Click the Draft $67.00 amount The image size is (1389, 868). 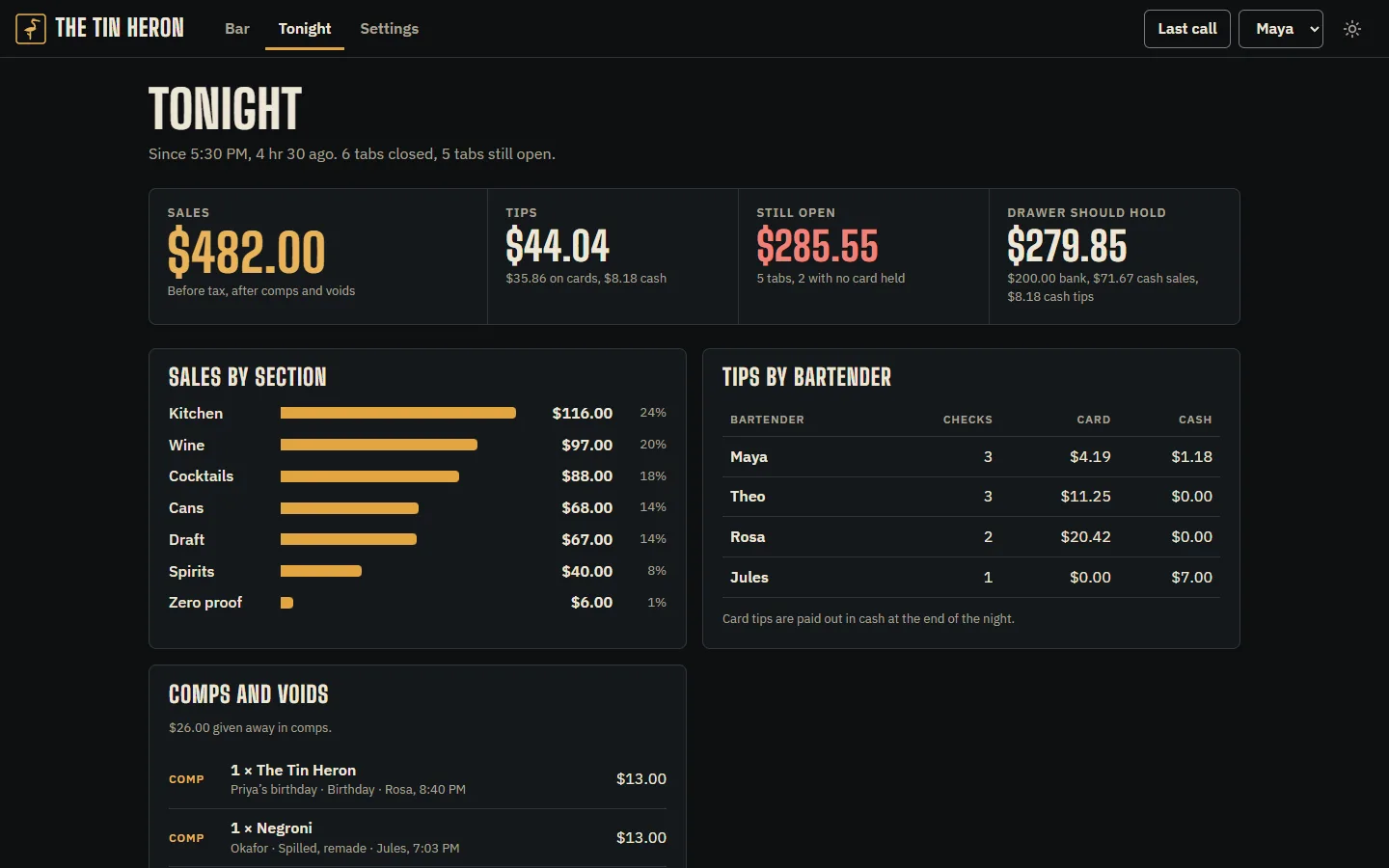(x=587, y=539)
